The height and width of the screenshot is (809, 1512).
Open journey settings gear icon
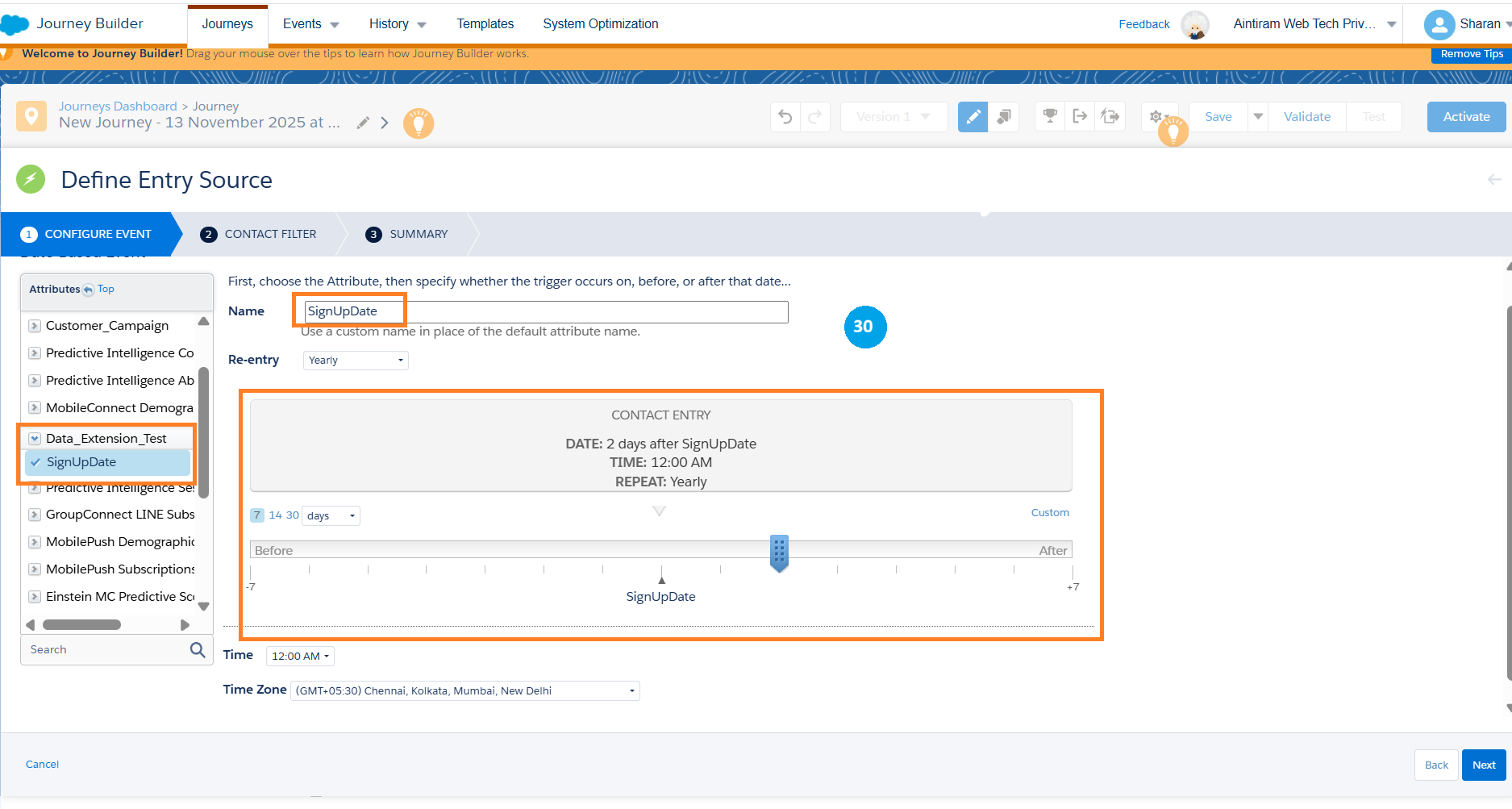pos(1156,117)
